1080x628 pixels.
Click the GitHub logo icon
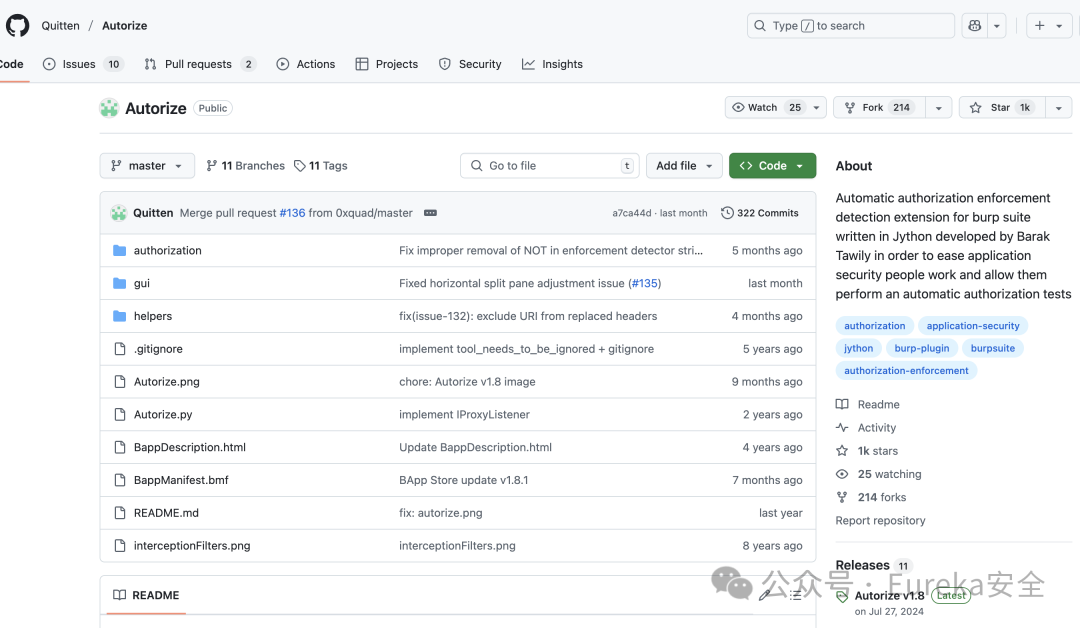[17, 25]
